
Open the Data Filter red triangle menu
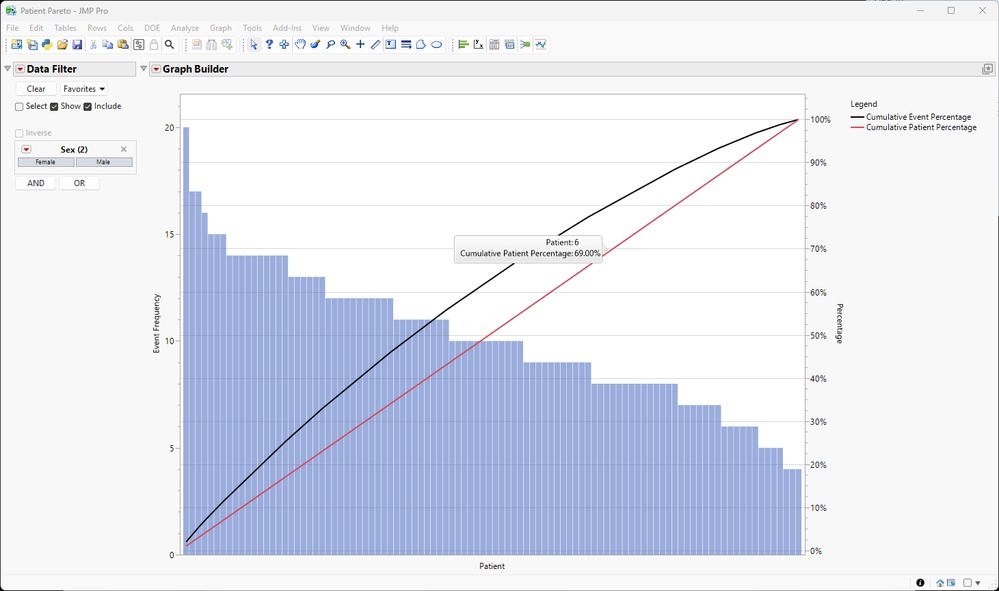point(19,69)
